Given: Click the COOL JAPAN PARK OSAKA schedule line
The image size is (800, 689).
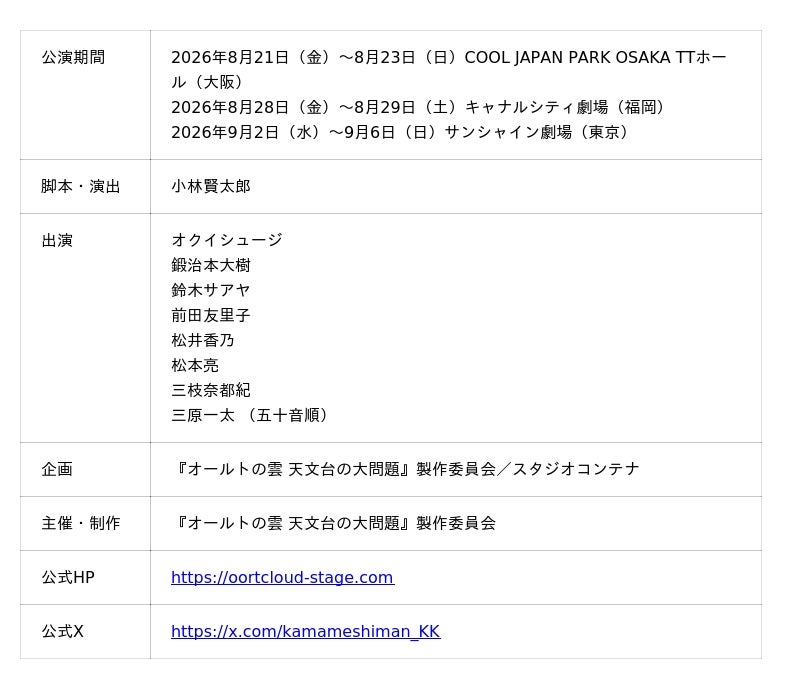Looking at the screenshot, I should click(x=448, y=58).
